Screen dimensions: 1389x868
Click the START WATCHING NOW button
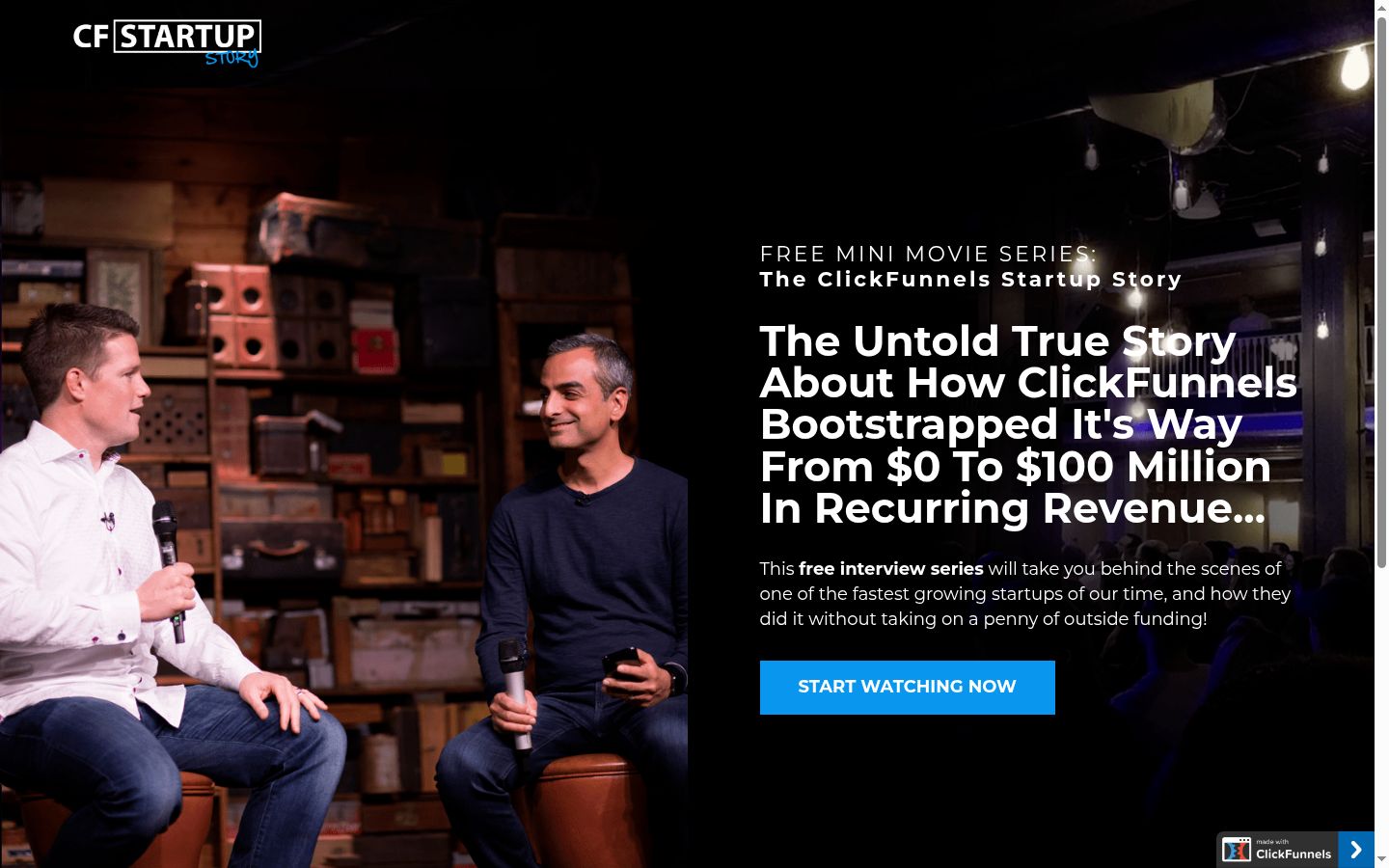click(x=908, y=688)
